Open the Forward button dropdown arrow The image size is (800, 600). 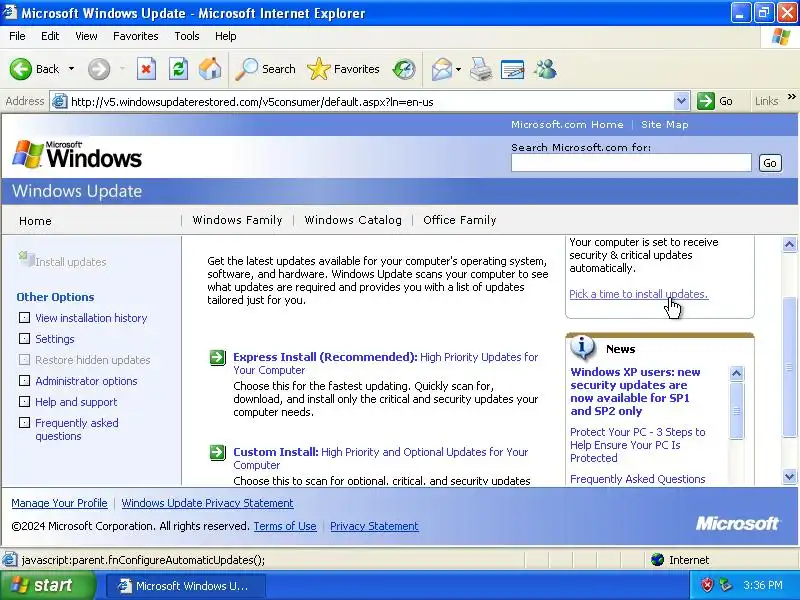[122, 69]
